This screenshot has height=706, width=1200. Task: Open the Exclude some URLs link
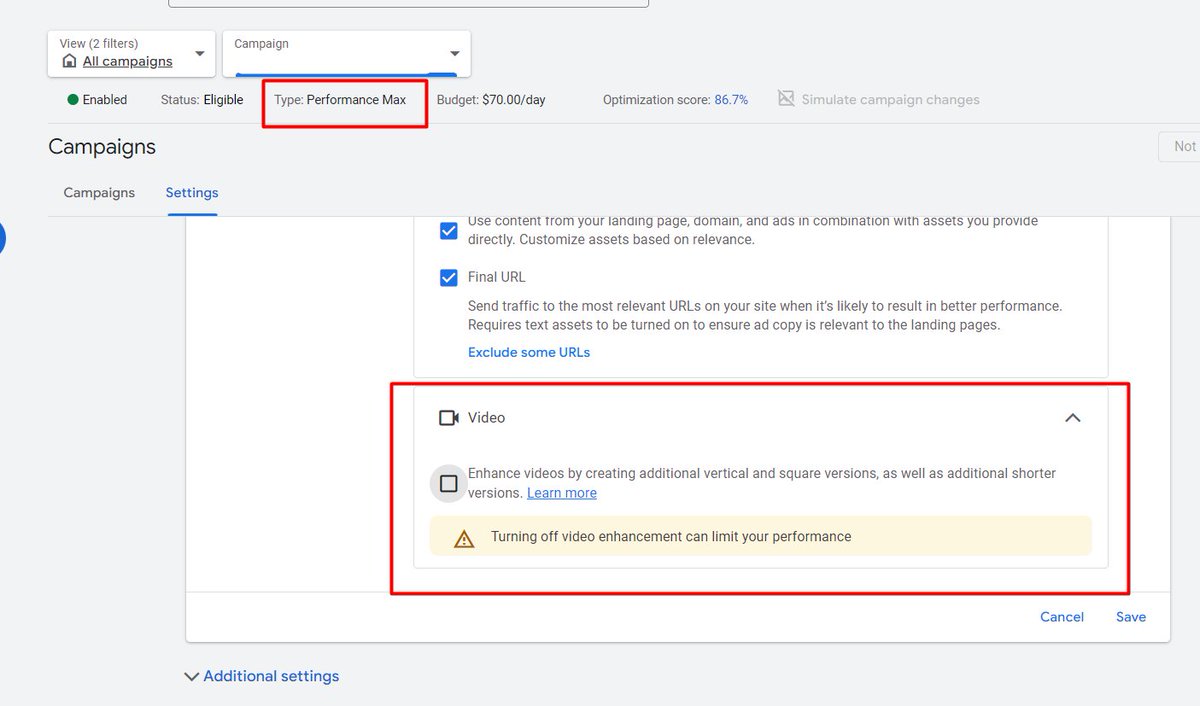click(529, 352)
